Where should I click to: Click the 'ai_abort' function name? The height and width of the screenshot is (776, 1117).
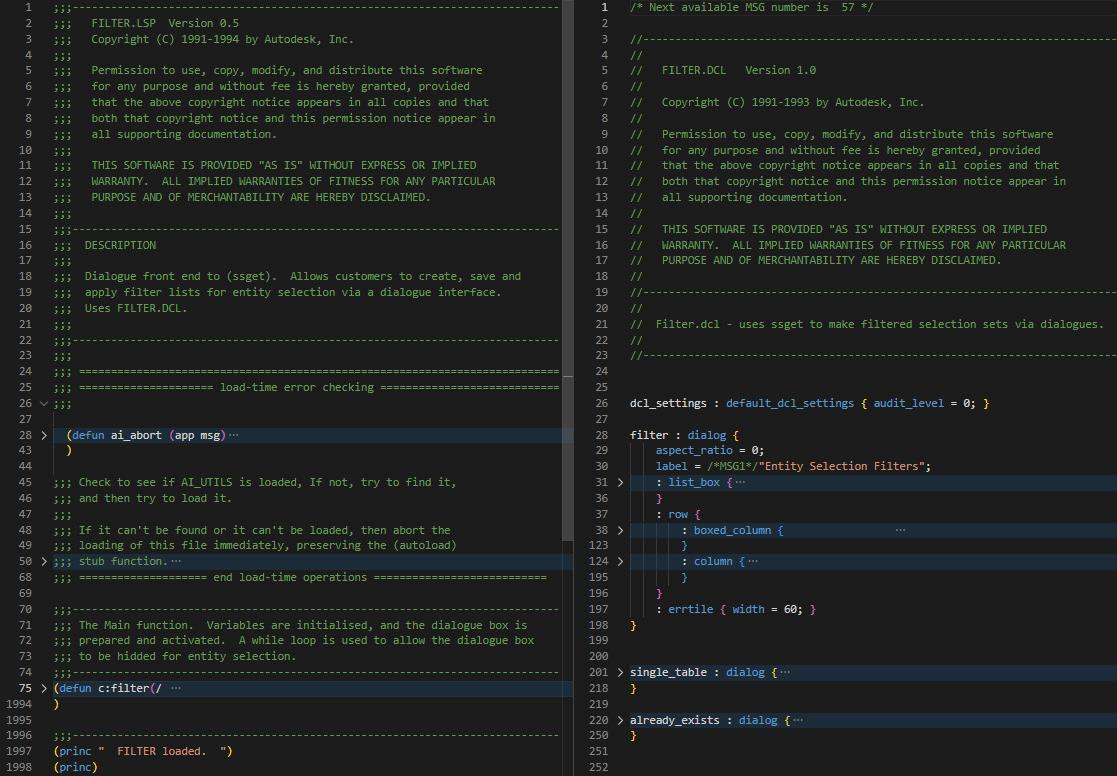coord(136,435)
